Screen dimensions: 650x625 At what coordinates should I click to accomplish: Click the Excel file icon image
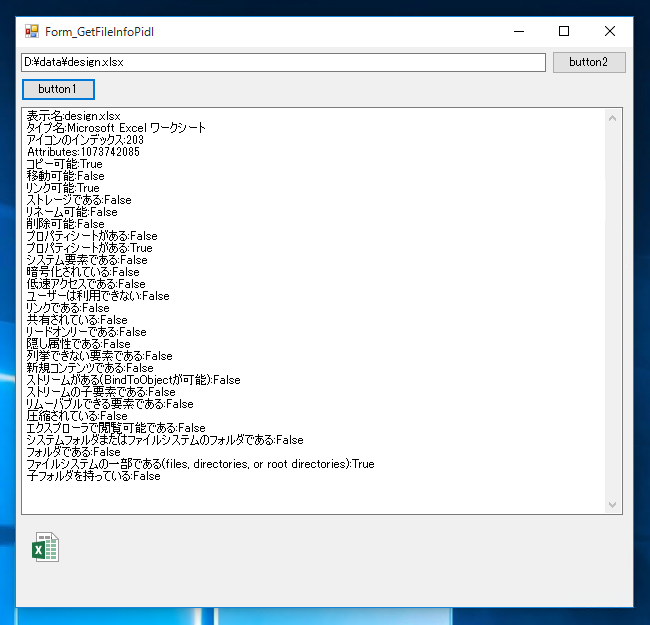[x=46, y=547]
